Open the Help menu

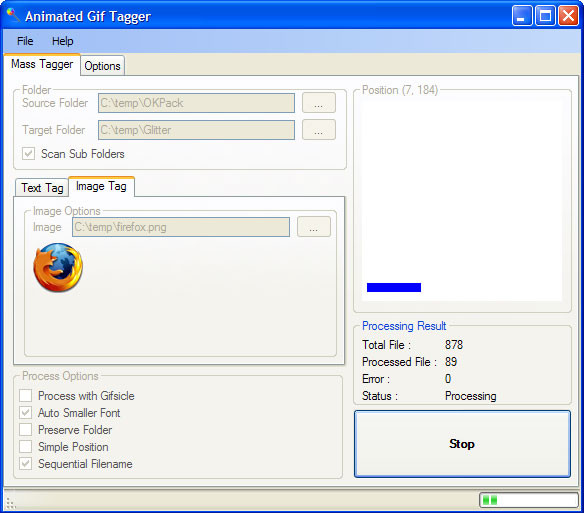pos(62,41)
